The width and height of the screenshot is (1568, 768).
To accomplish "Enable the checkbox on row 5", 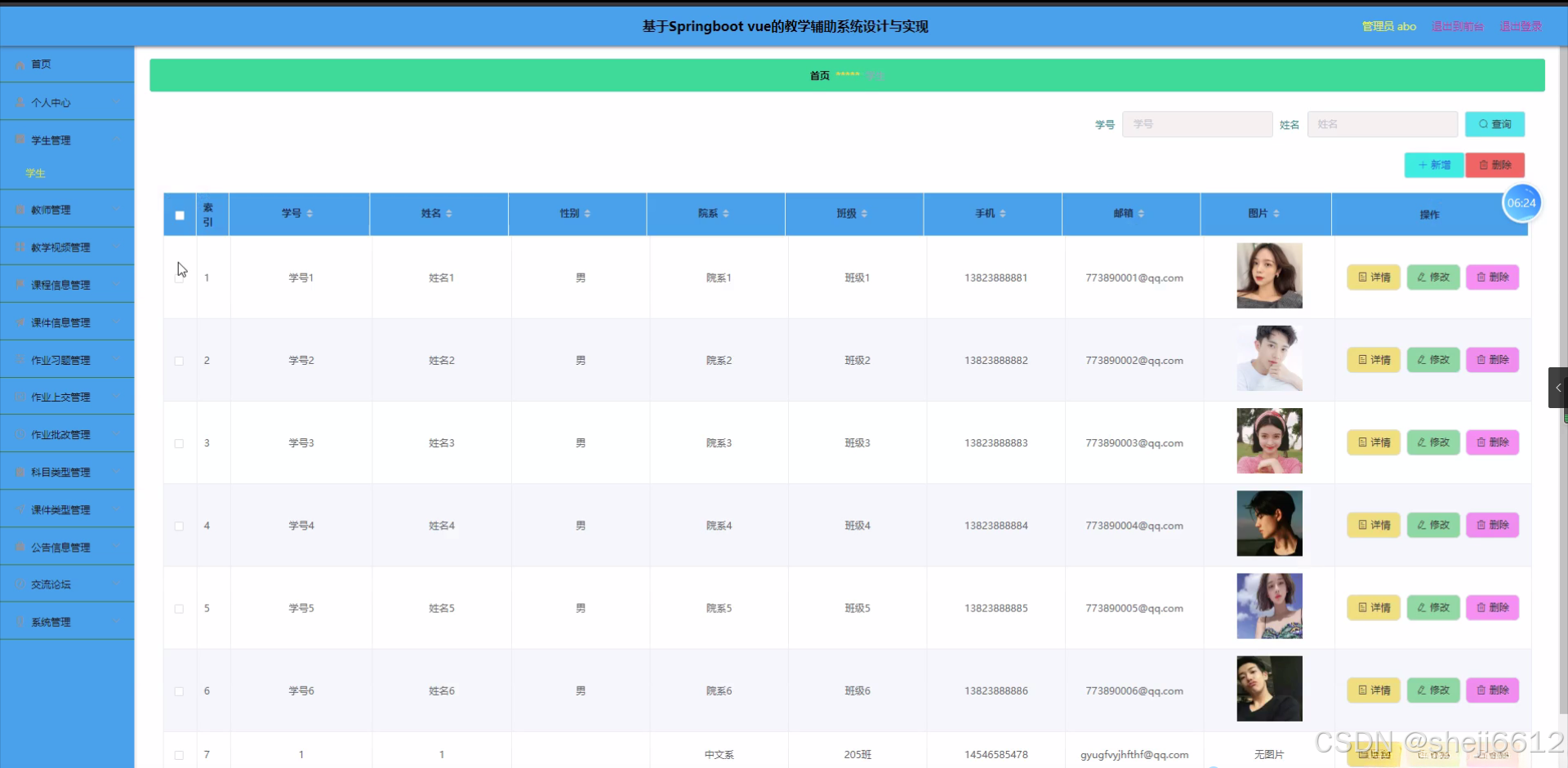I will point(179,609).
